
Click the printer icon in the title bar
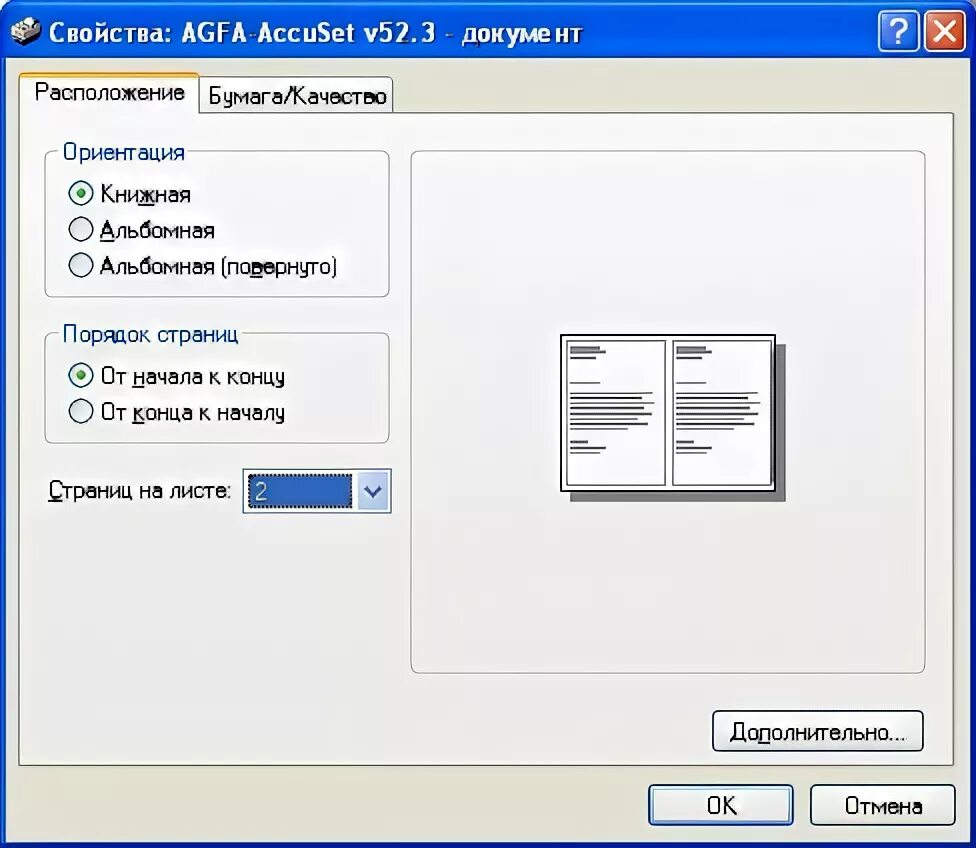(26, 31)
